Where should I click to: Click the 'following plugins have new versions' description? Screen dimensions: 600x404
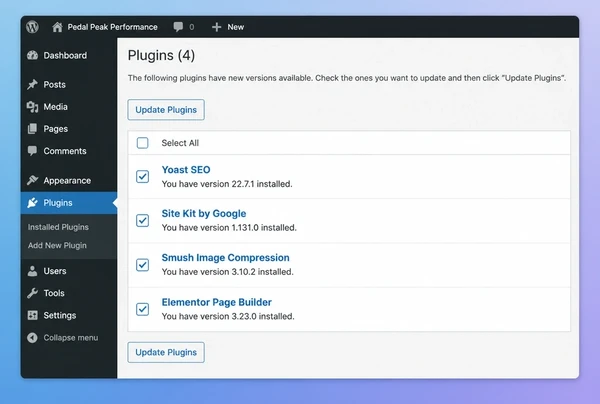[347, 78]
